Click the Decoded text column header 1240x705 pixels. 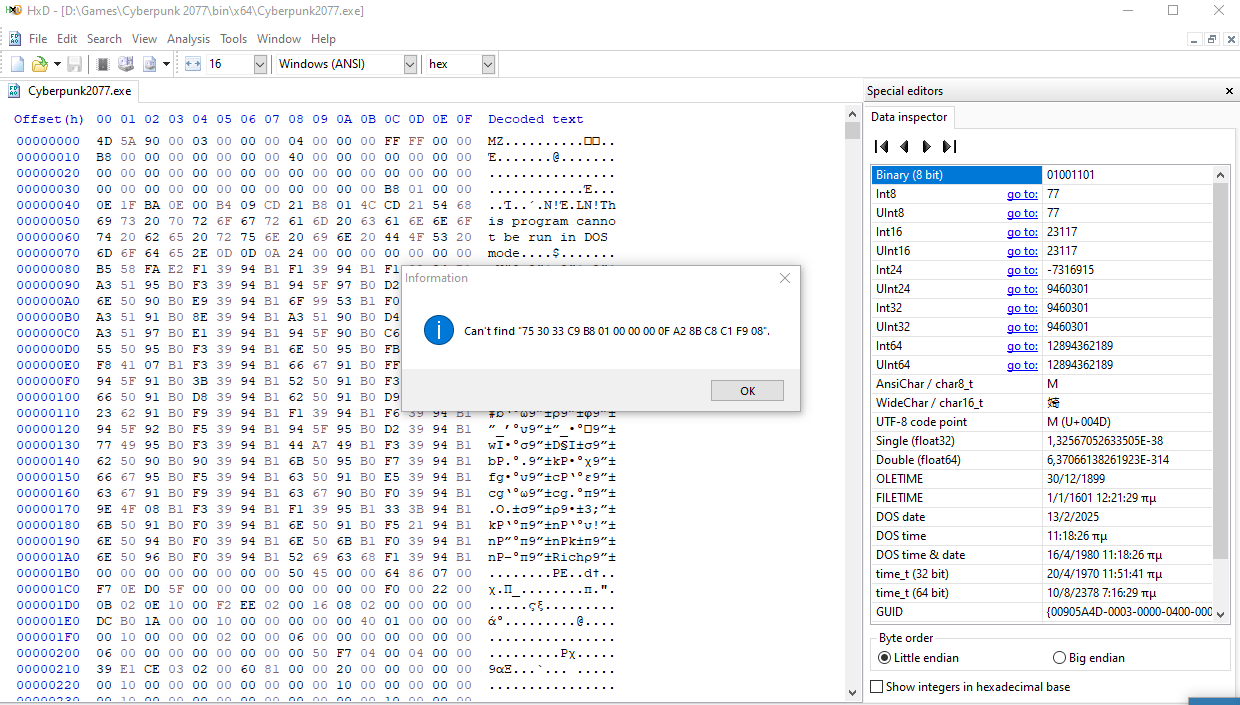[x=536, y=119]
